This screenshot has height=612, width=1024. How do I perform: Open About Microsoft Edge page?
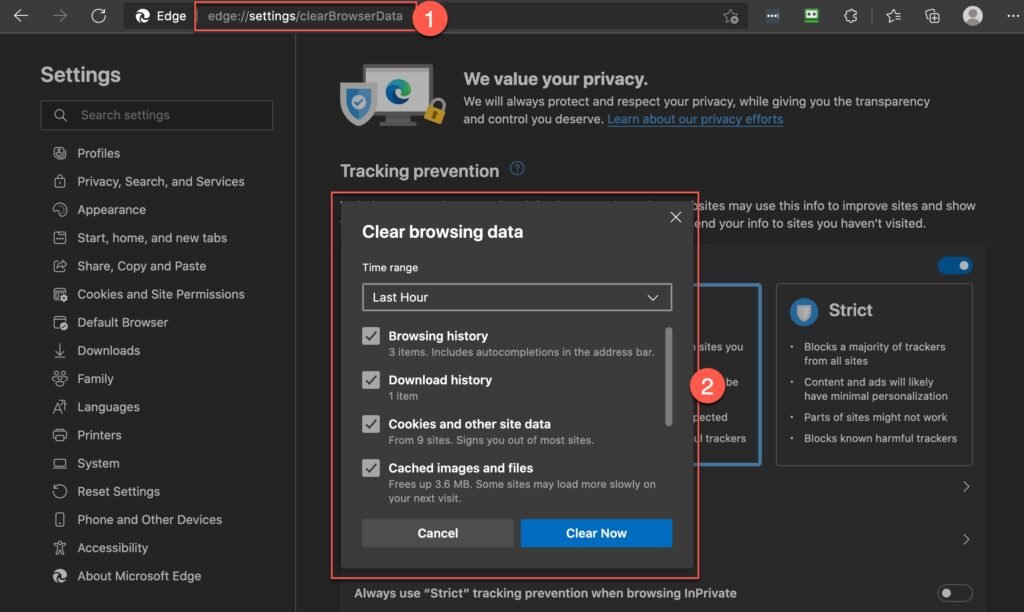tap(139, 575)
